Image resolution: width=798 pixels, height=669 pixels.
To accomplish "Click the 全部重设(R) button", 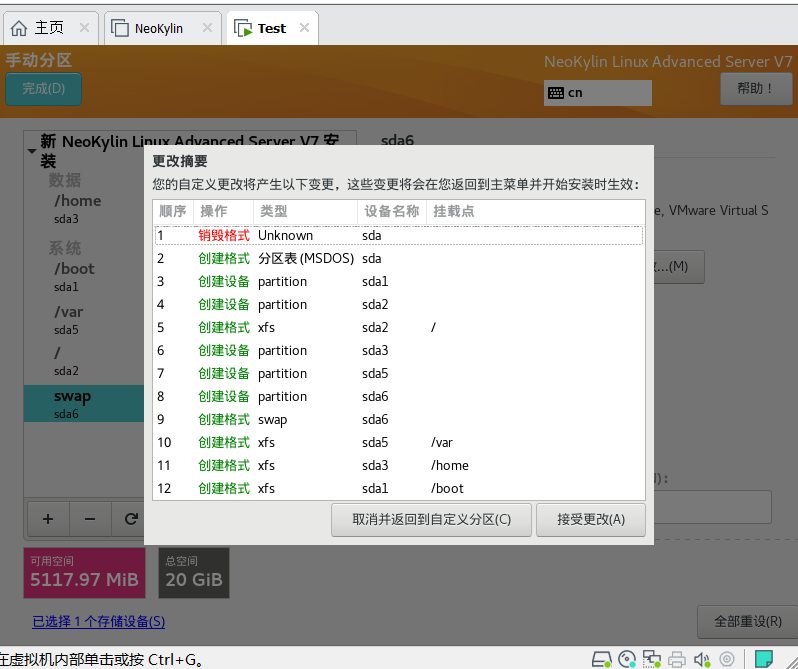I will (747, 622).
